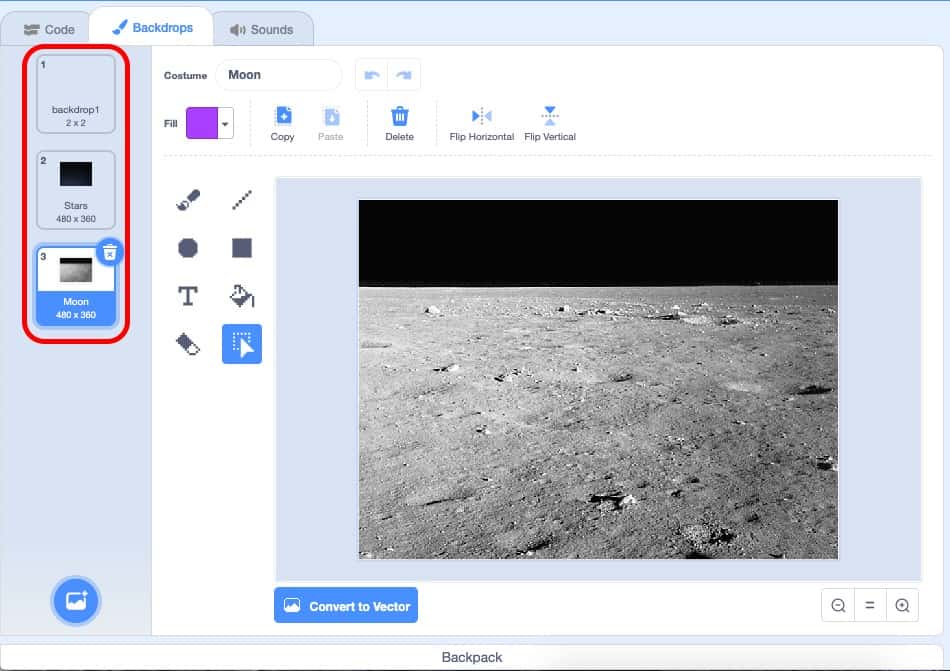Zoom in on the canvas

(902, 605)
